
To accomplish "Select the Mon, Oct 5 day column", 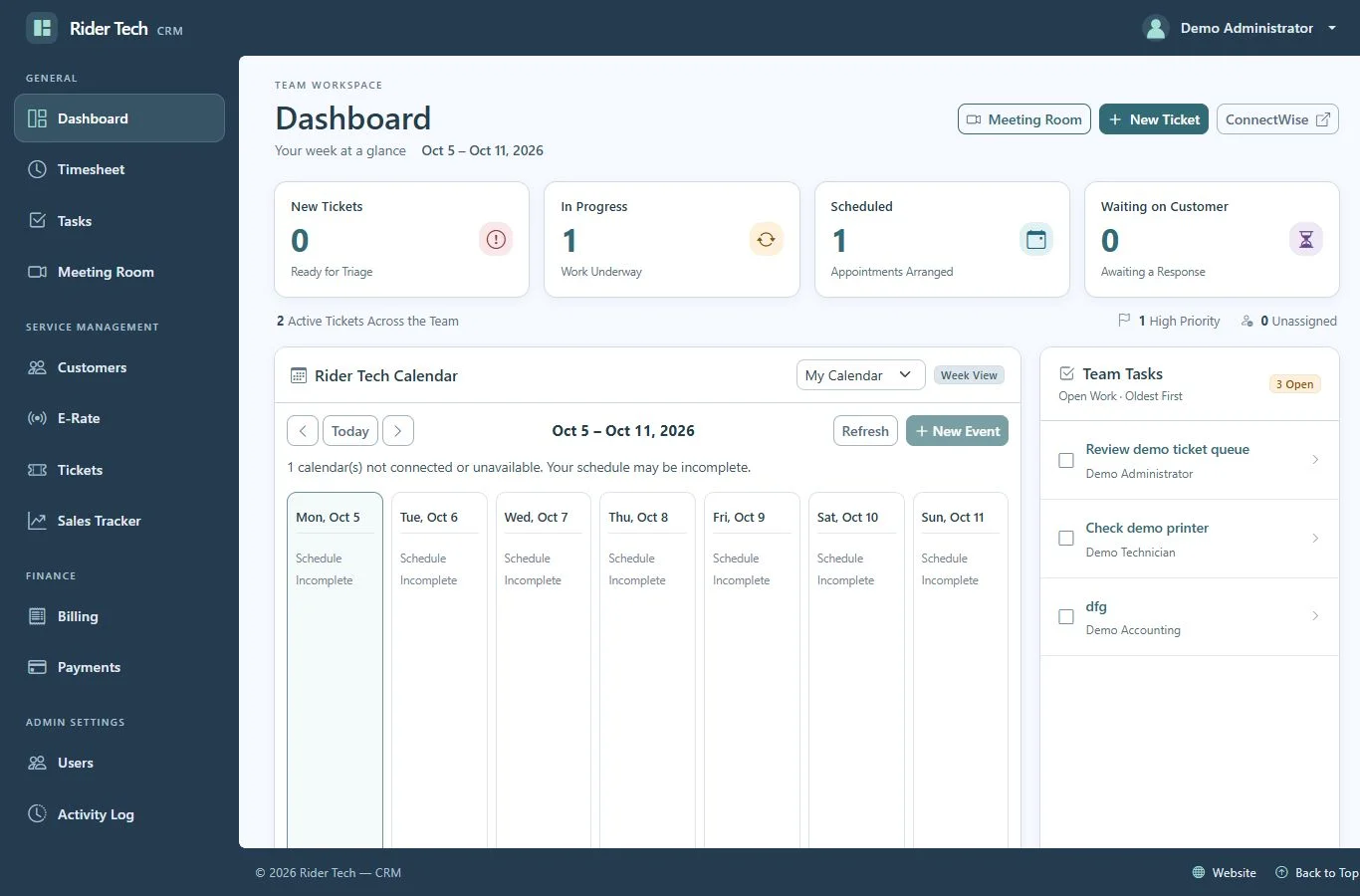I will pyautogui.click(x=335, y=670).
